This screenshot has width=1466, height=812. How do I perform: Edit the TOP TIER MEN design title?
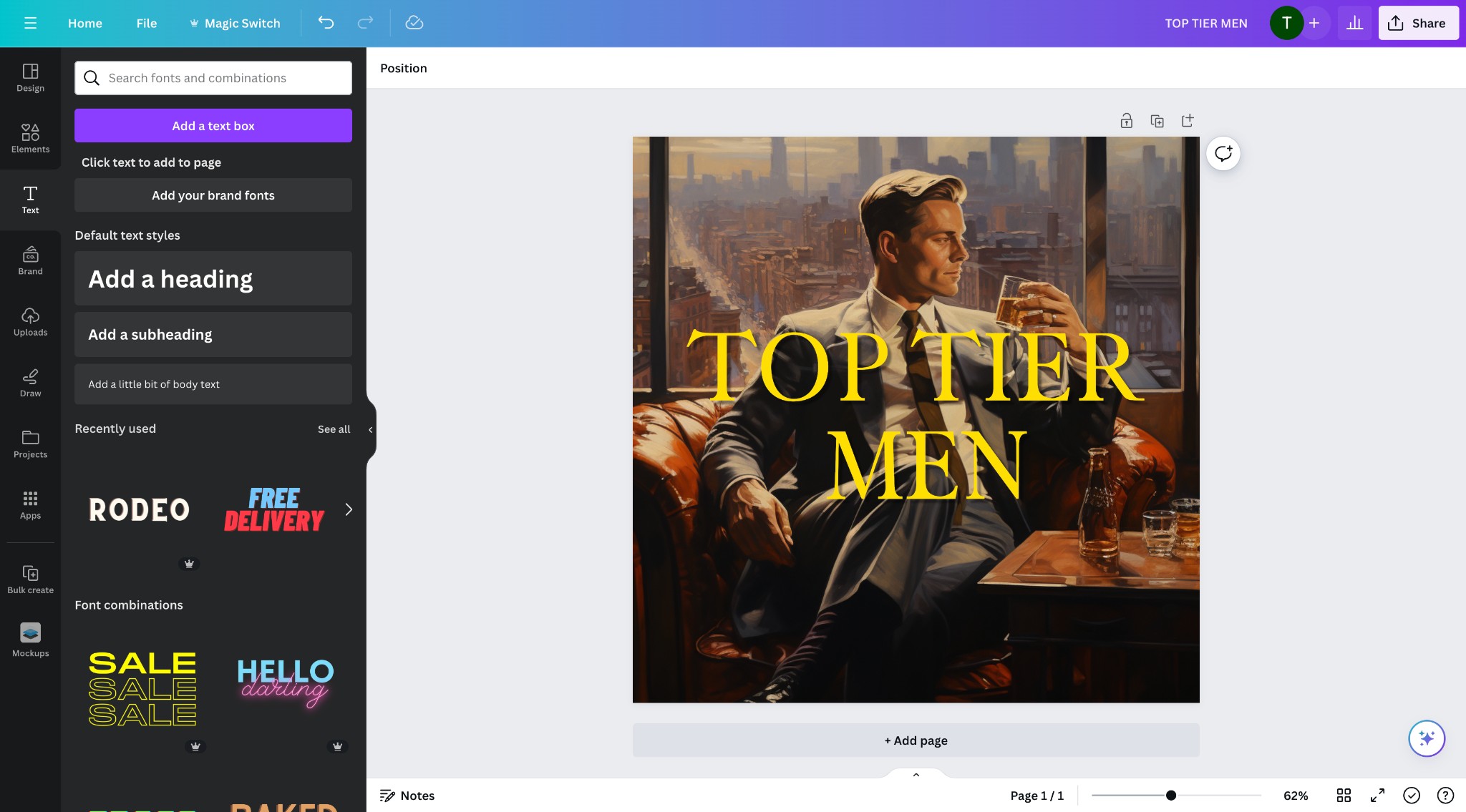click(x=1205, y=23)
